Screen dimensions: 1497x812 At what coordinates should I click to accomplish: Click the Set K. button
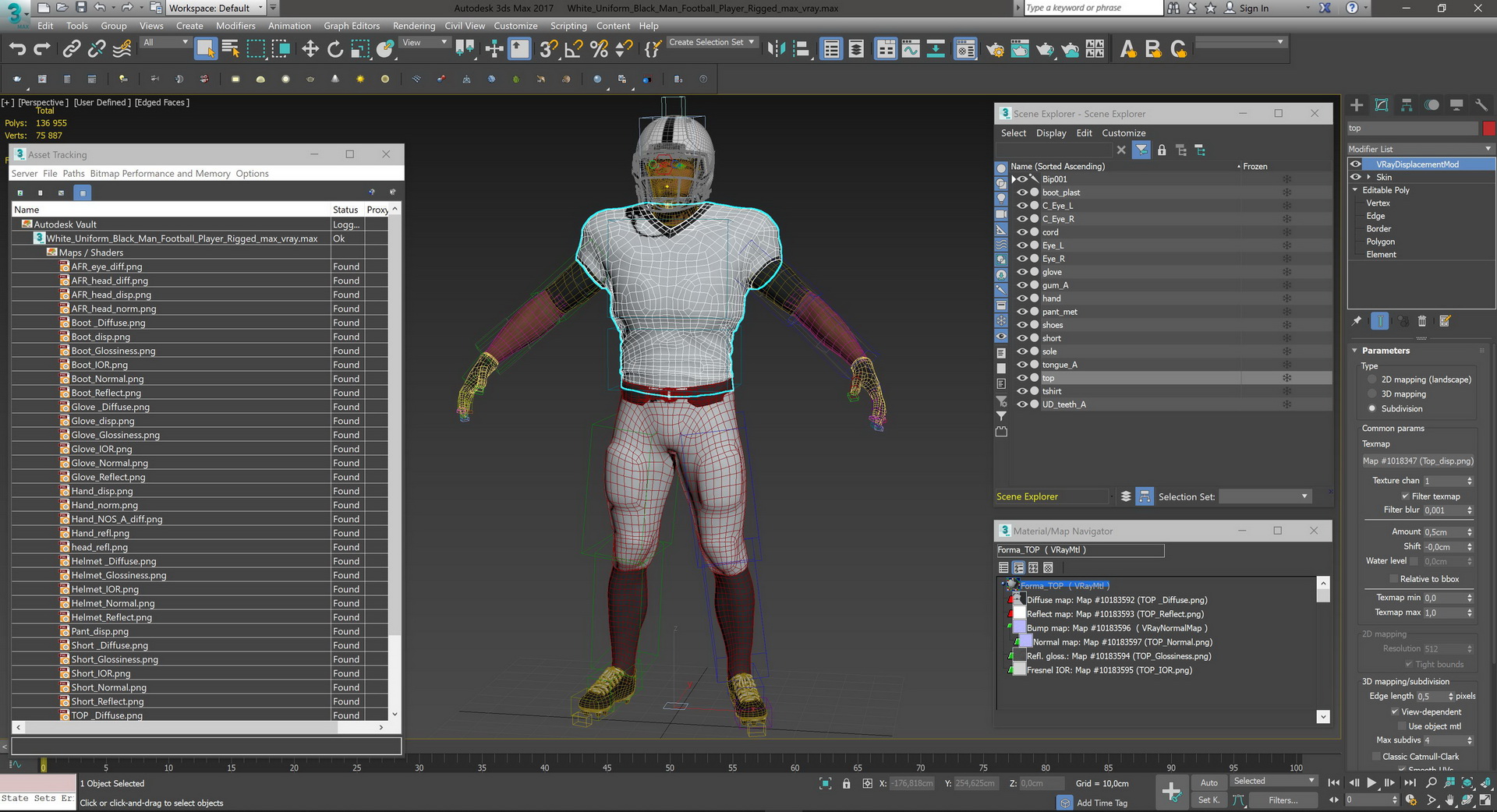tap(1209, 800)
